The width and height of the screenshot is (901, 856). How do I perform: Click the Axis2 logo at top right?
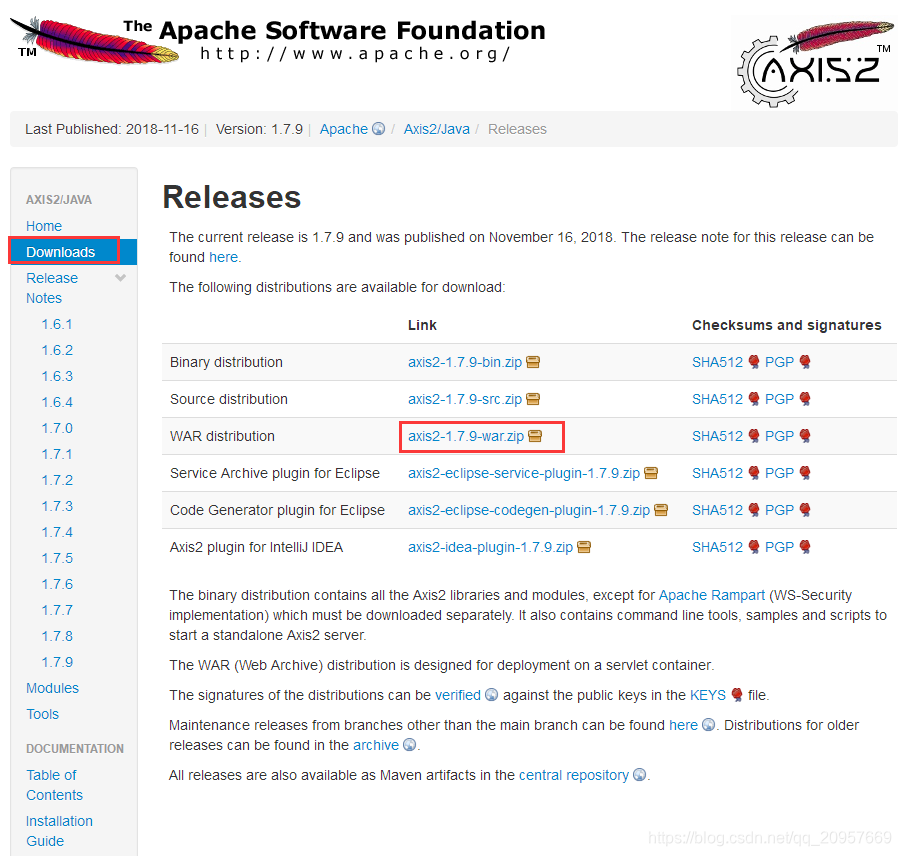815,62
